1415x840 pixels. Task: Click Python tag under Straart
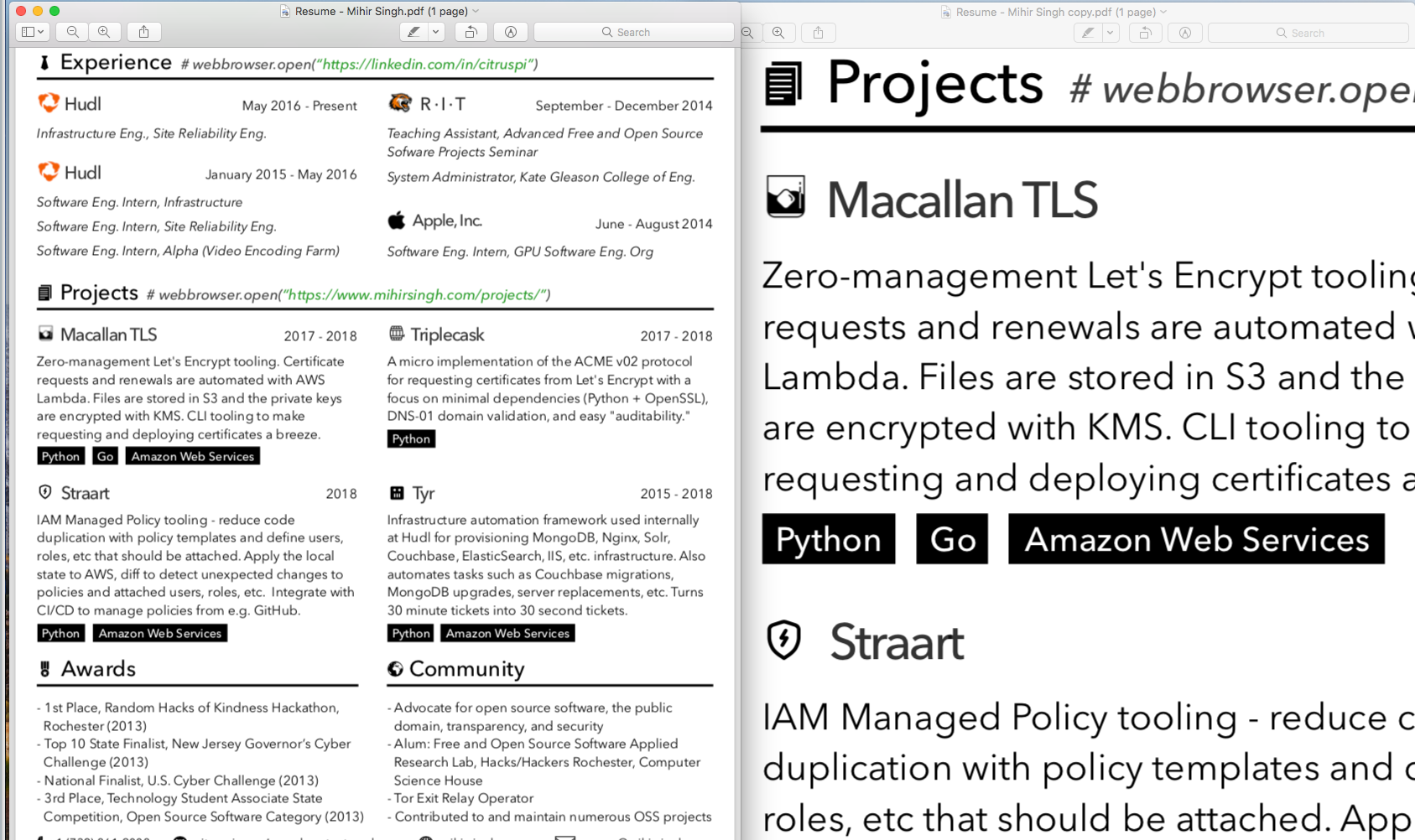(x=60, y=633)
